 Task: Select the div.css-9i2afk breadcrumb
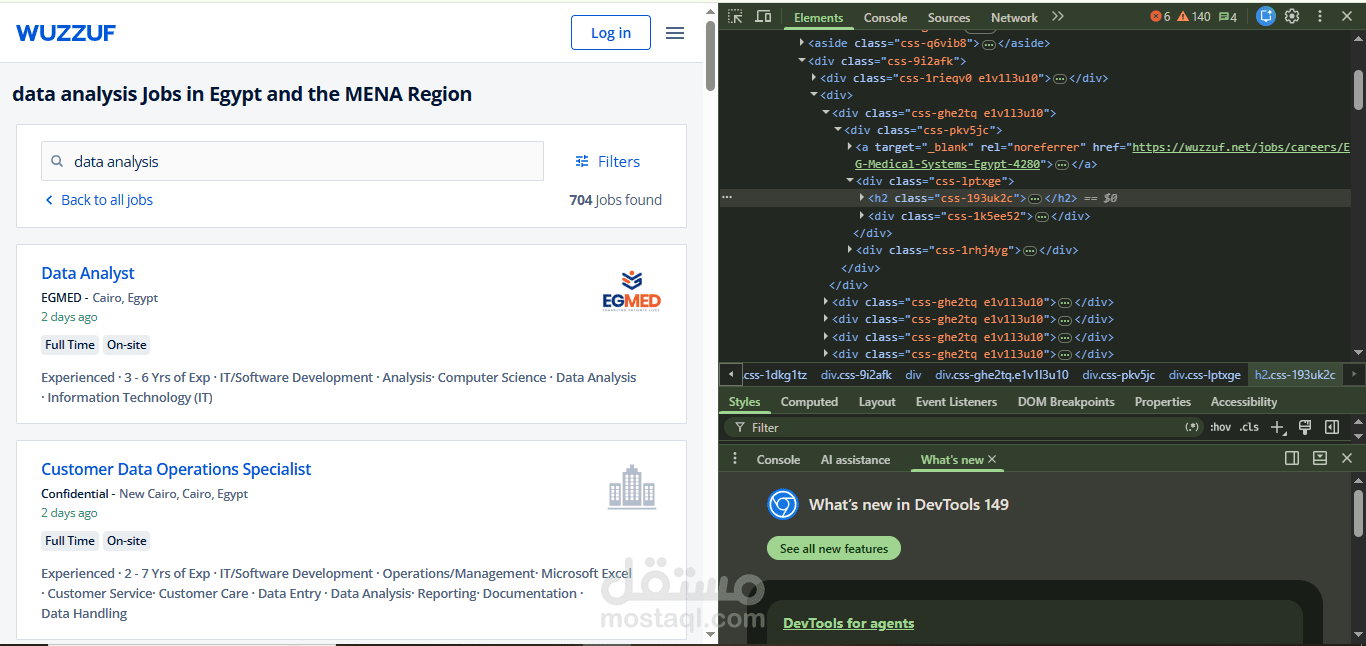tap(856, 375)
